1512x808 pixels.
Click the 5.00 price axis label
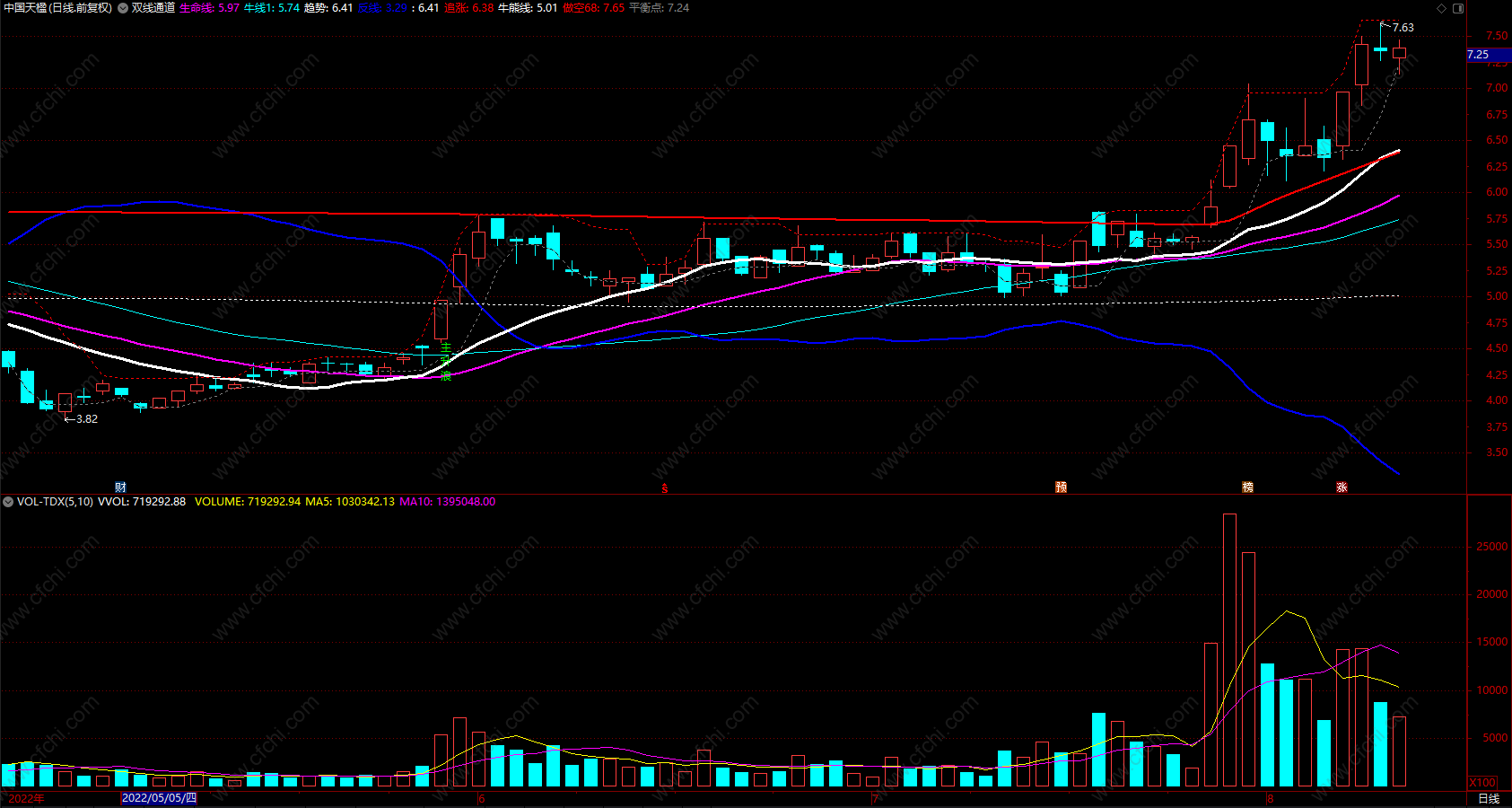click(x=1497, y=296)
